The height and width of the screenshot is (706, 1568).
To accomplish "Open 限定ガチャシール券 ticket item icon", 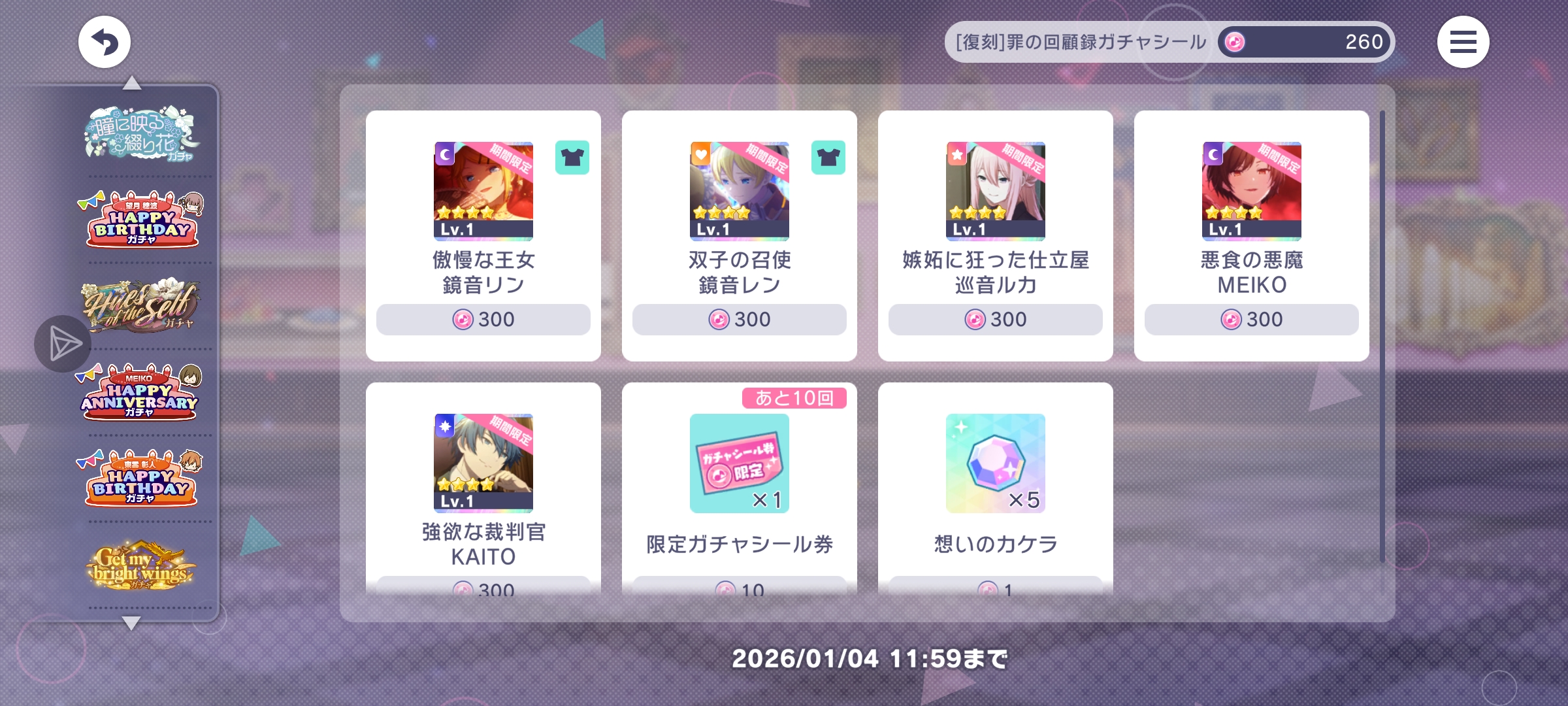I will [740, 463].
